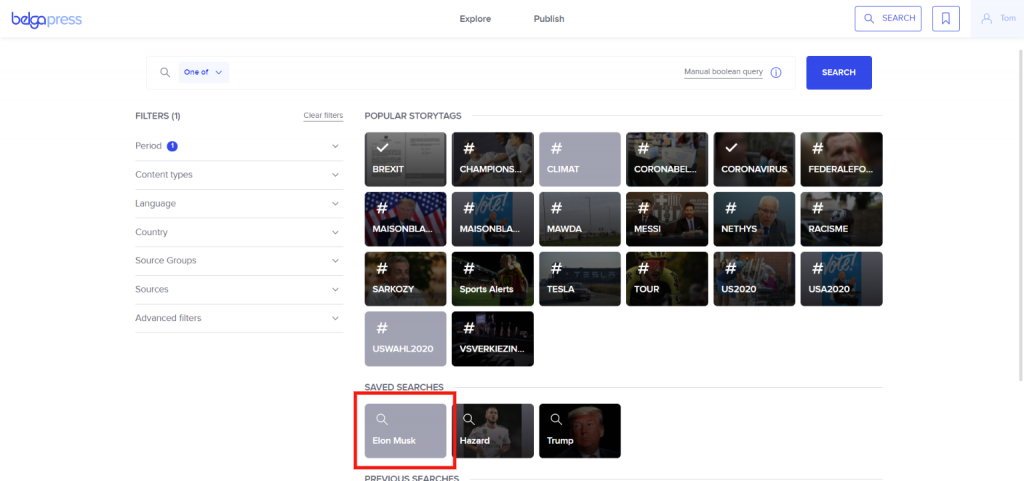
Task: Select the CHAMPIONS storytag tile
Action: (492, 159)
